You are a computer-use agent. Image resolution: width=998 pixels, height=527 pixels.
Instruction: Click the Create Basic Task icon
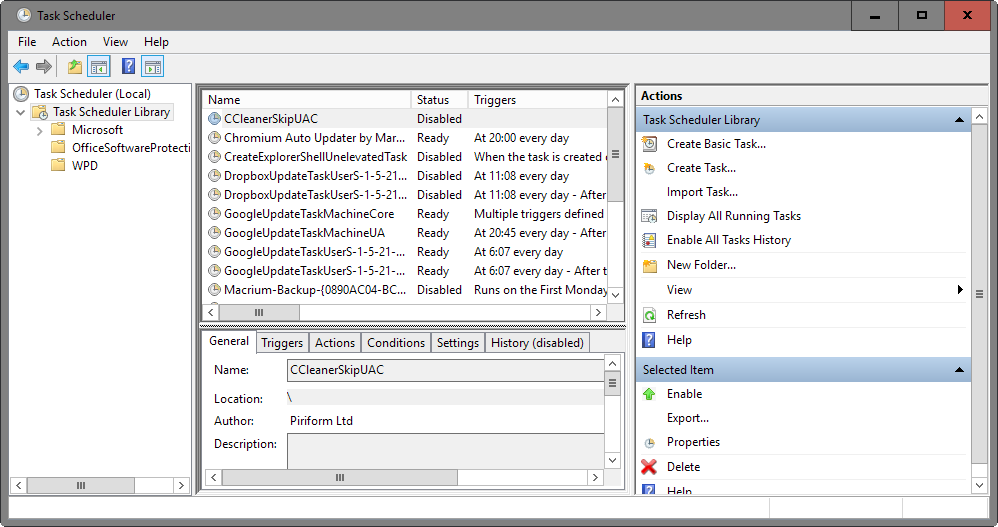[650, 144]
